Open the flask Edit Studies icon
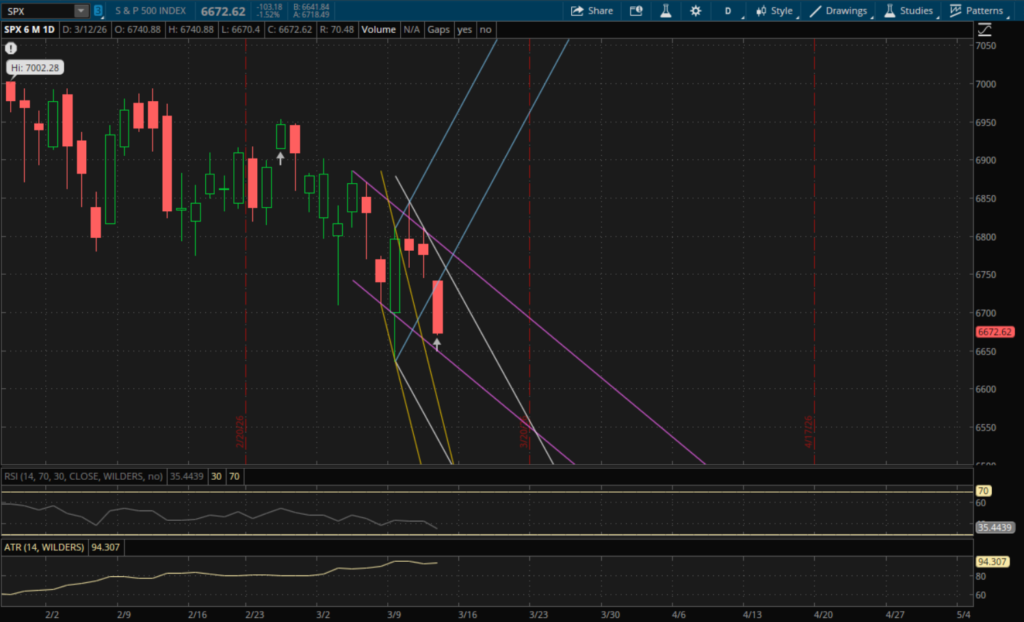1024x622 pixels. [665, 11]
